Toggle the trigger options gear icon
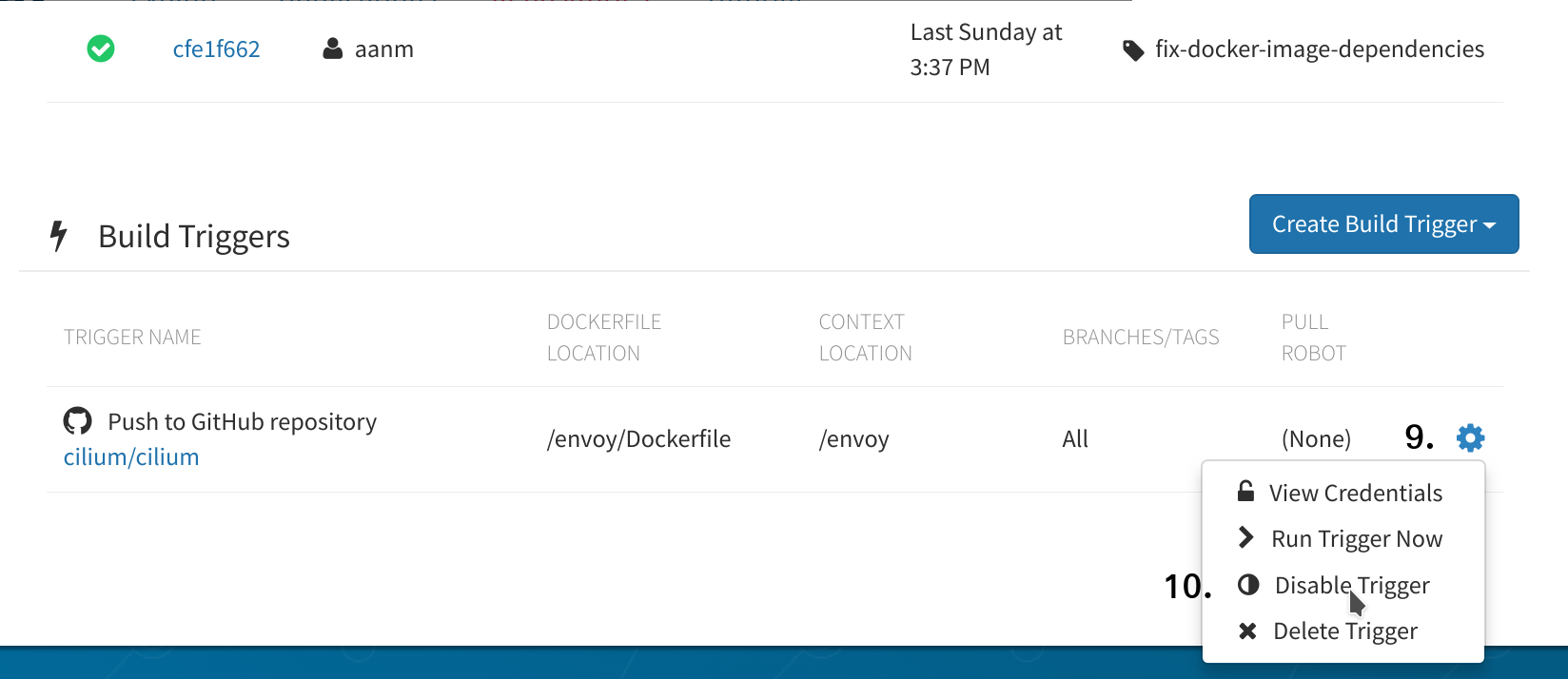 tap(1470, 437)
